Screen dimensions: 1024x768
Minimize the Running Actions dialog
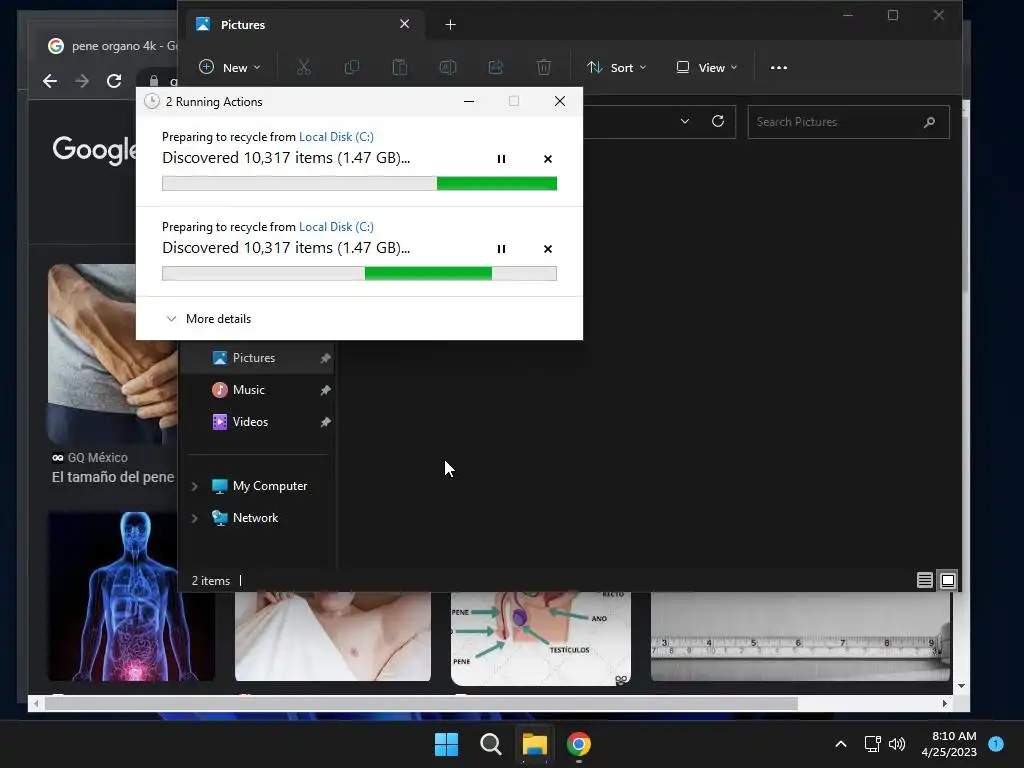point(469,101)
